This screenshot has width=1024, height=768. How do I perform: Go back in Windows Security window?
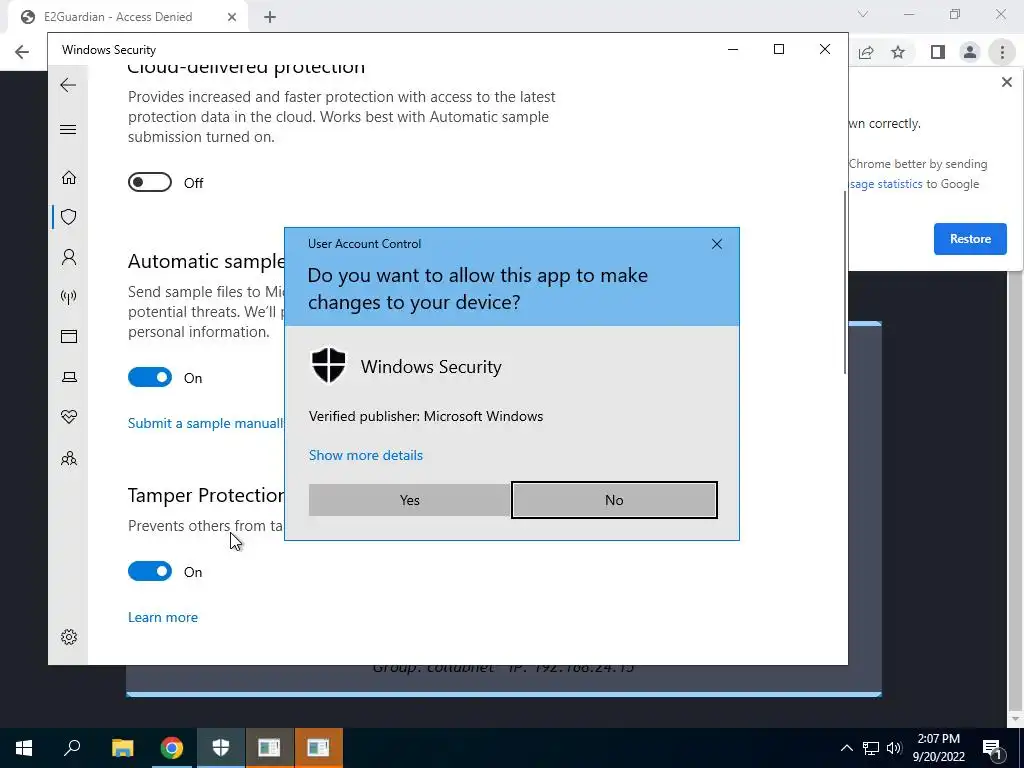[x=68, y=85]
